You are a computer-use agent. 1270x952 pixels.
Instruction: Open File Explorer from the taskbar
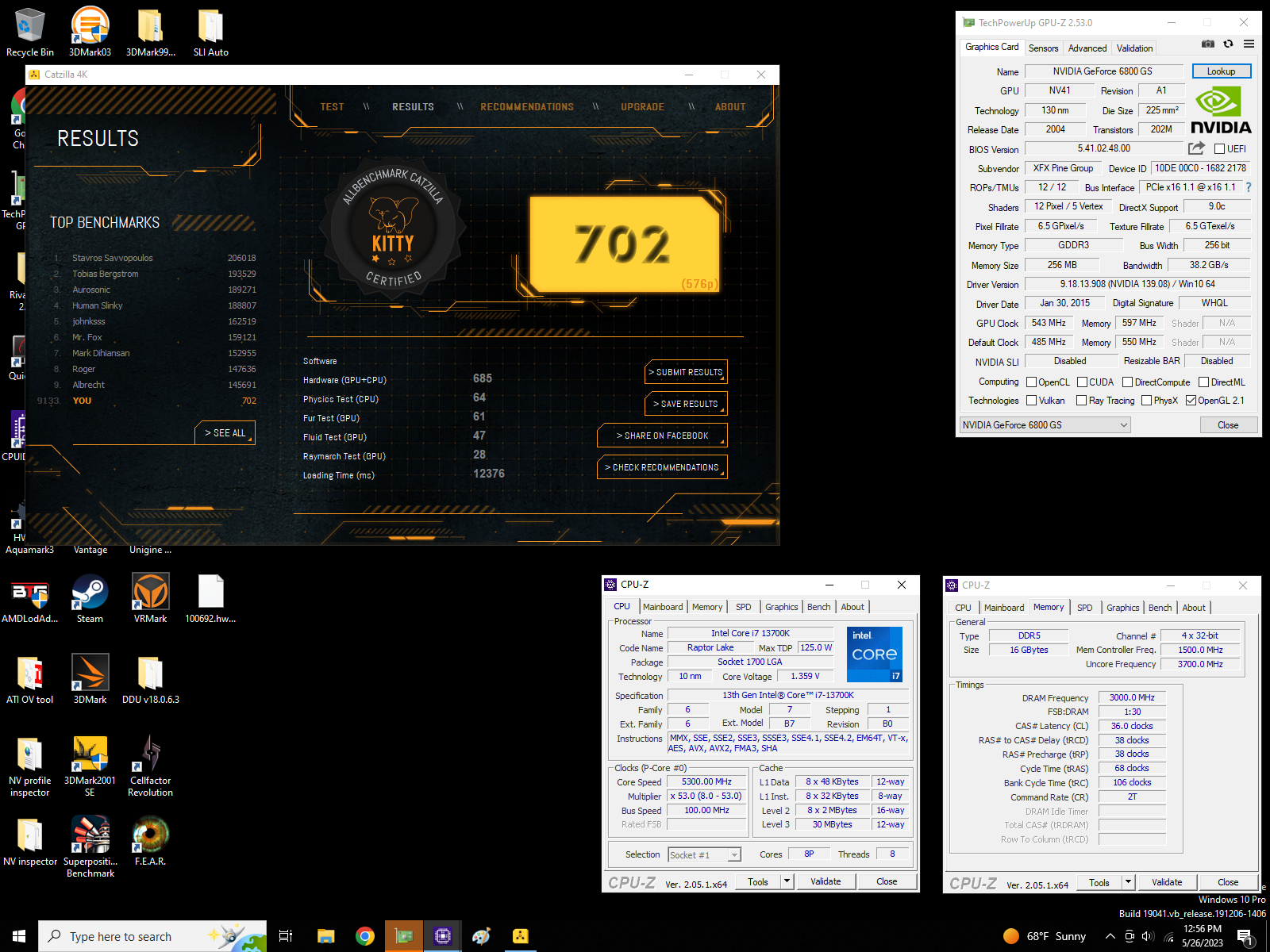(325, 936)
